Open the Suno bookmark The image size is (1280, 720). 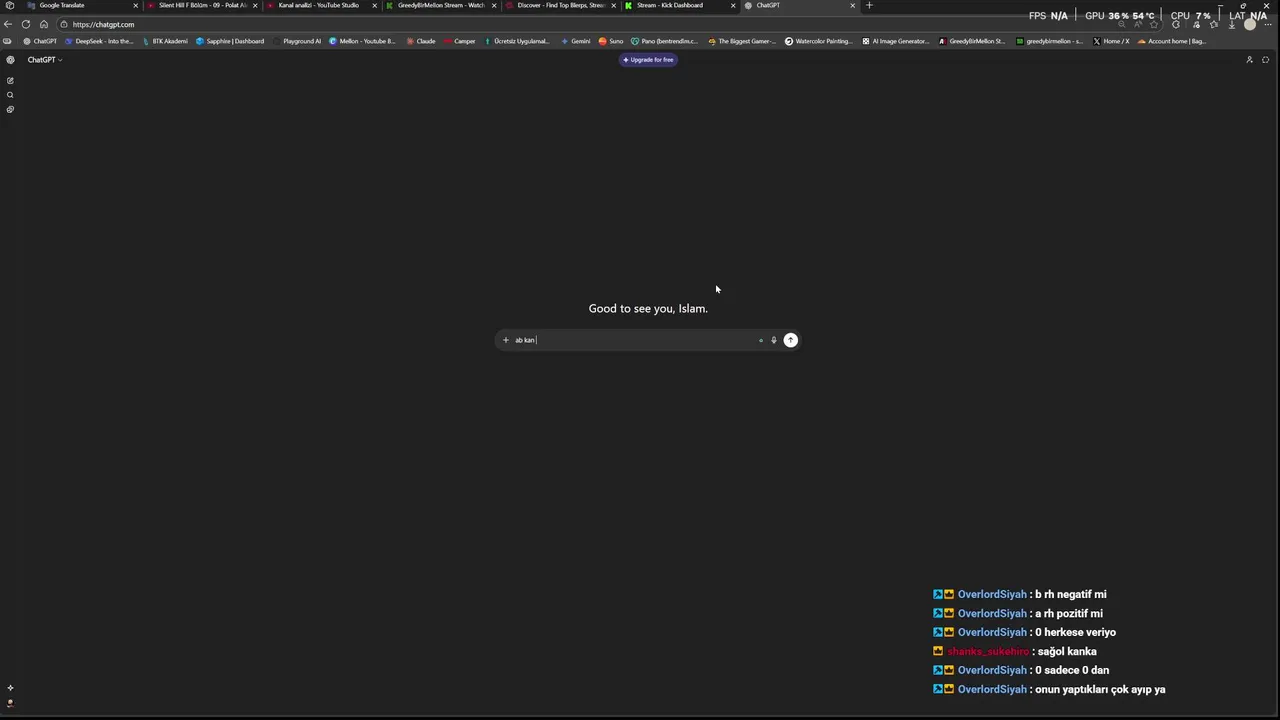[x=611, y=41]
